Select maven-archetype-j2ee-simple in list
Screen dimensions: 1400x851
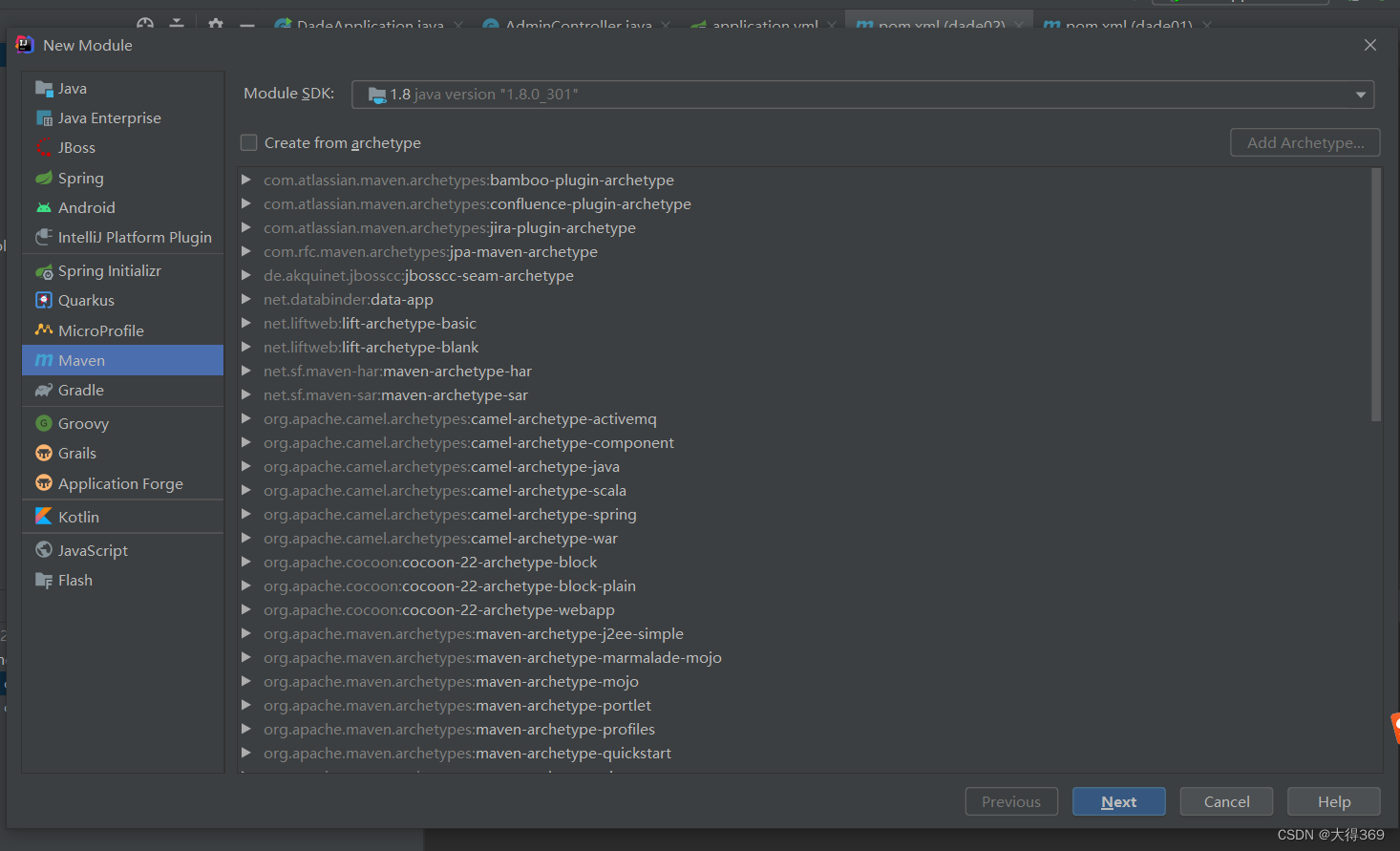click(804, 633)
